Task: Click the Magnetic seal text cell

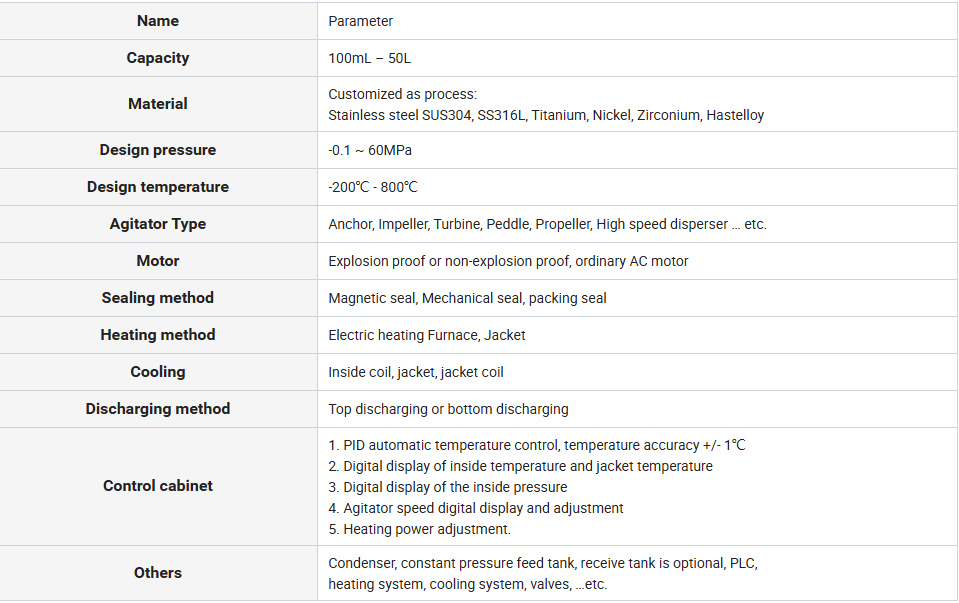Action: click(x=467, y=298)
